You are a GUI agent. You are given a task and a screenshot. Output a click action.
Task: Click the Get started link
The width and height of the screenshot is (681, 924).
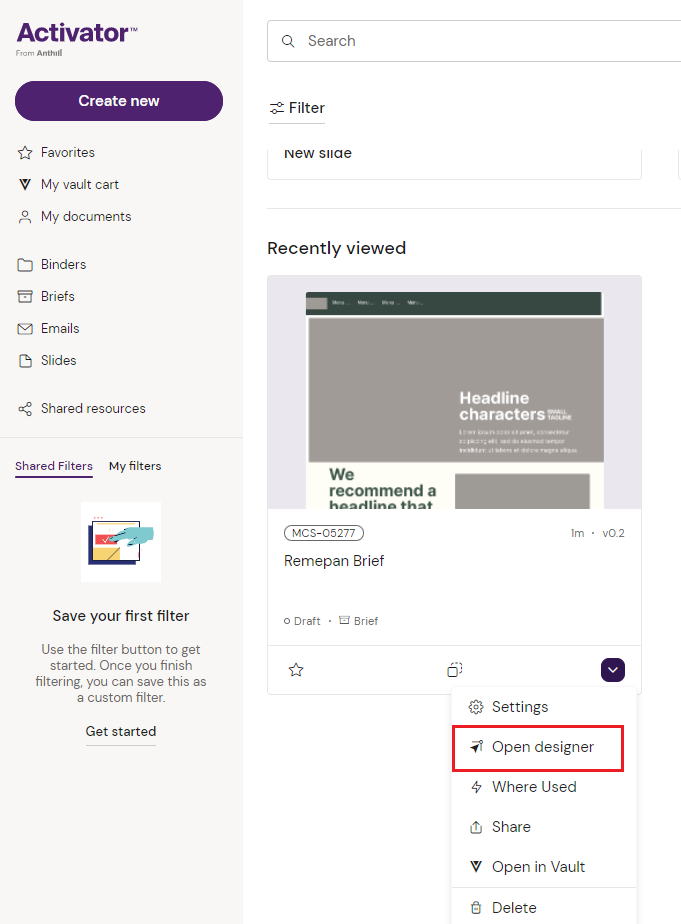coord(121,732)
